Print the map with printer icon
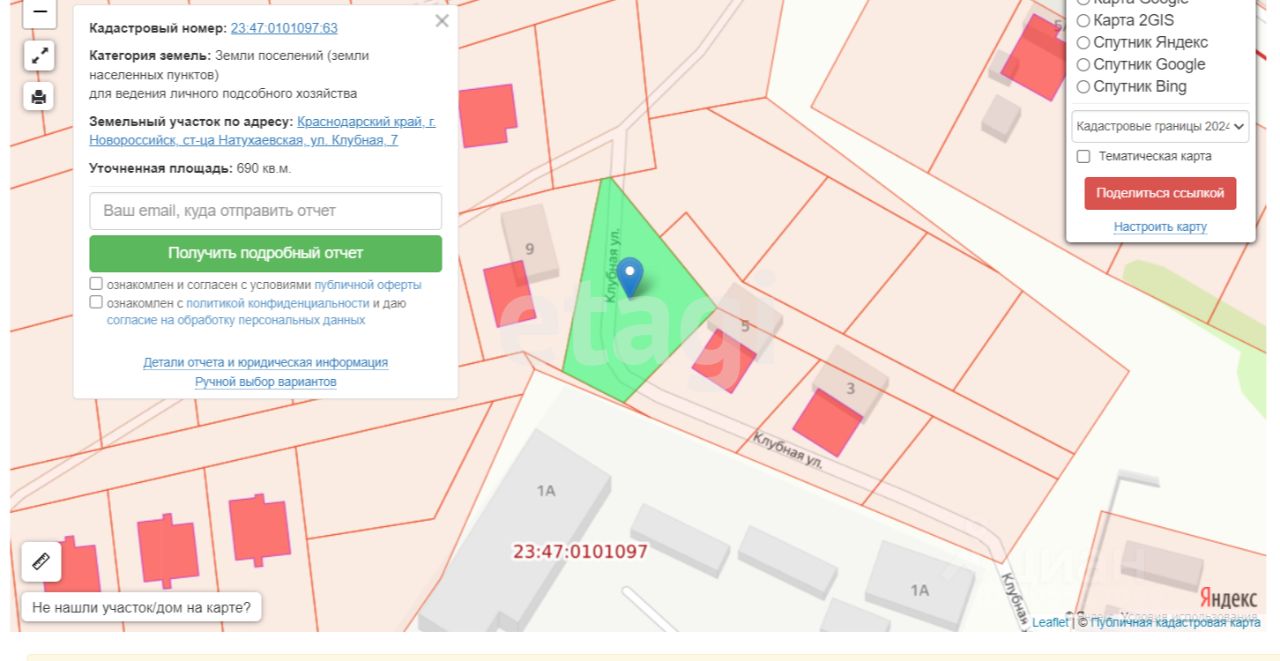 [x=39, y=97]
